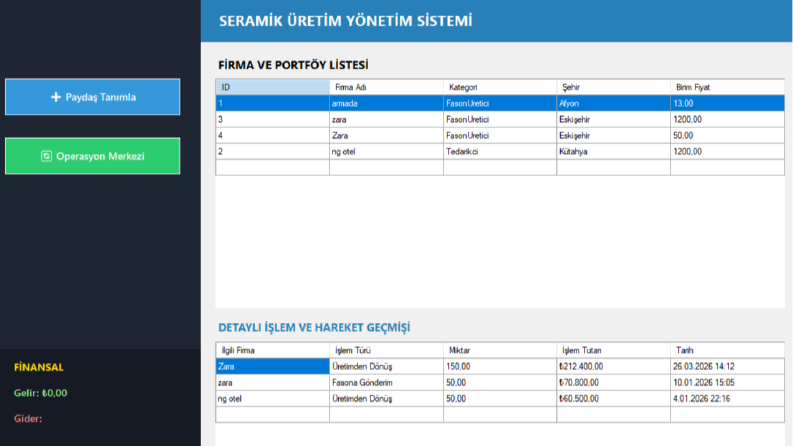Click the ₺60.500,00 amount cell
This screenshot has width=793, height=446.
click(x=613, y=398)
